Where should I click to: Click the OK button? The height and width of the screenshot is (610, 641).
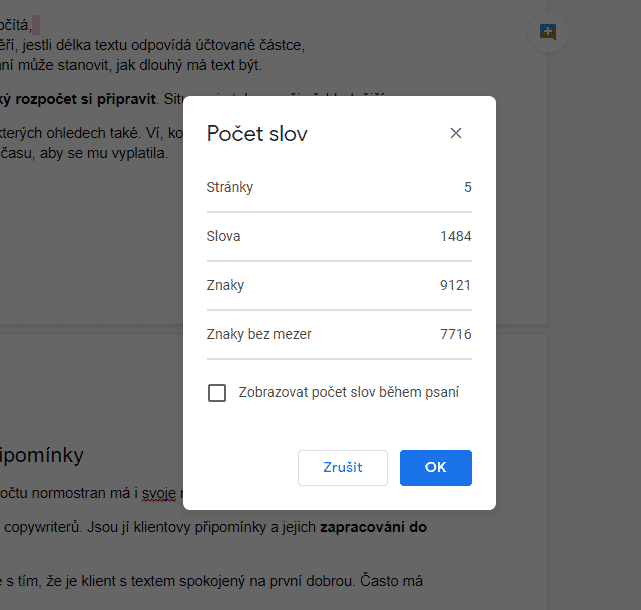tap(436, 468)
